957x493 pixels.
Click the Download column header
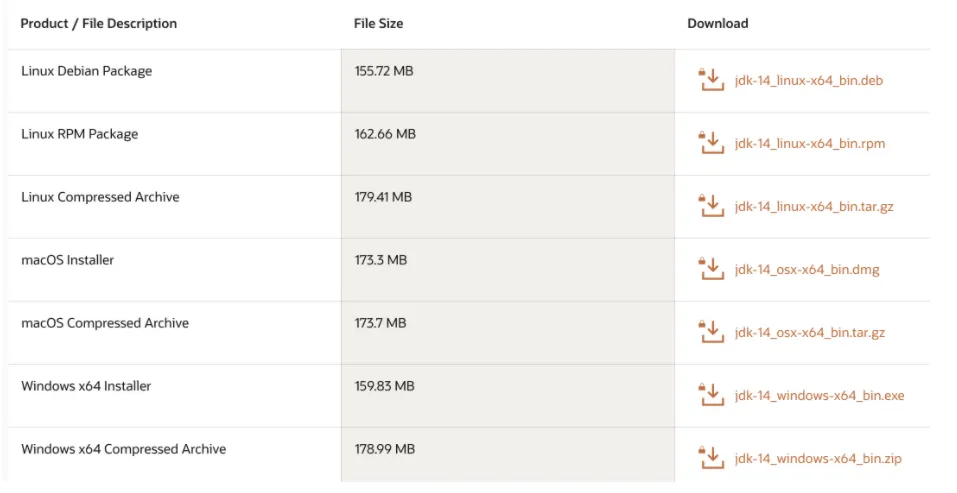pos(717,23)
